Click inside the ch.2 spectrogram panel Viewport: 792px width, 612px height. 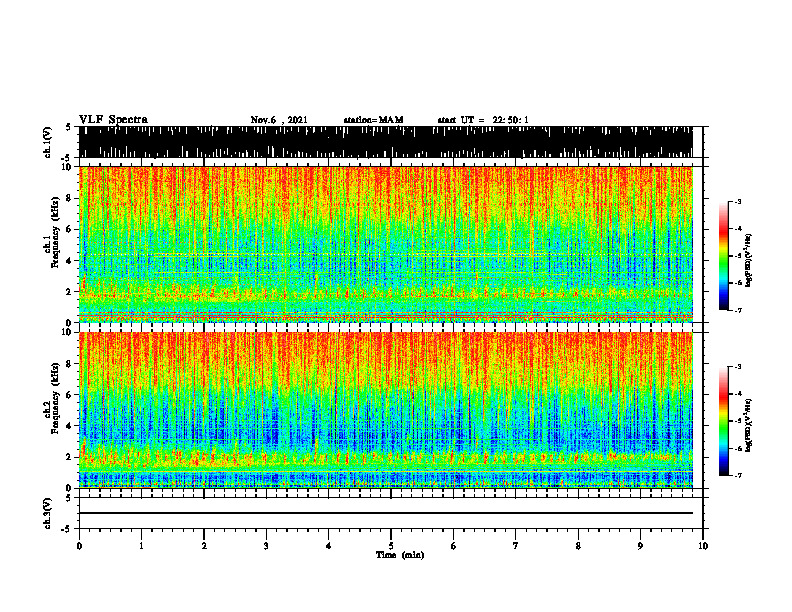tap(386, 410)
